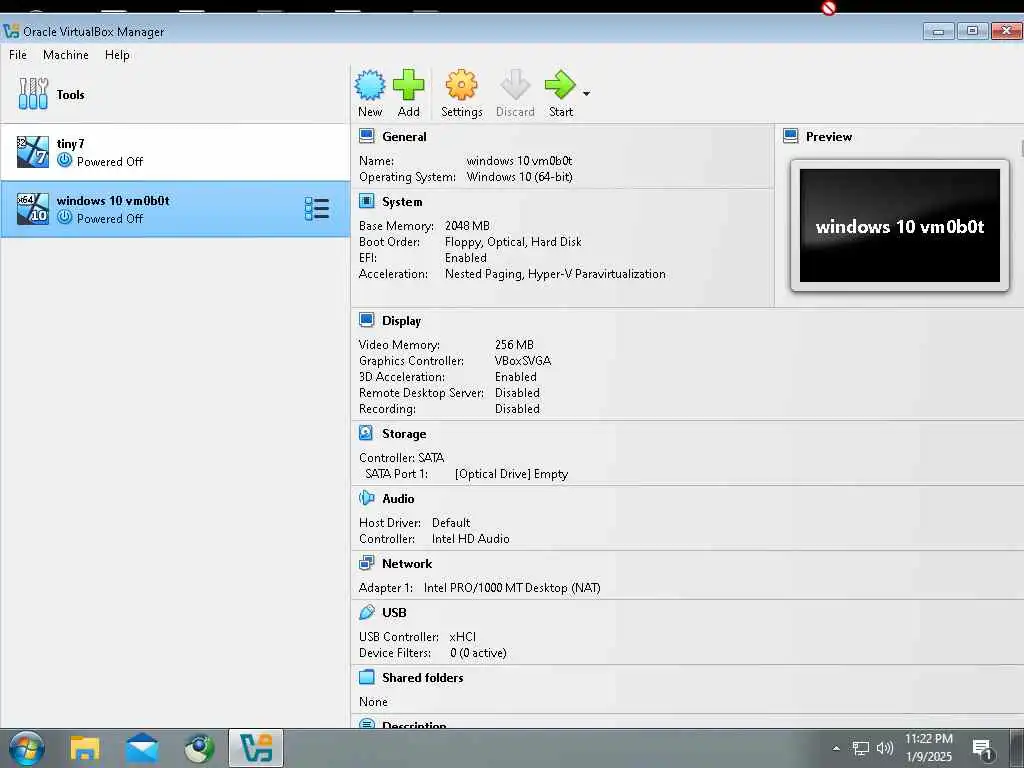The image size is (1024, 768).
Task: Open the USB section header
Action: (x=394, y=613)
